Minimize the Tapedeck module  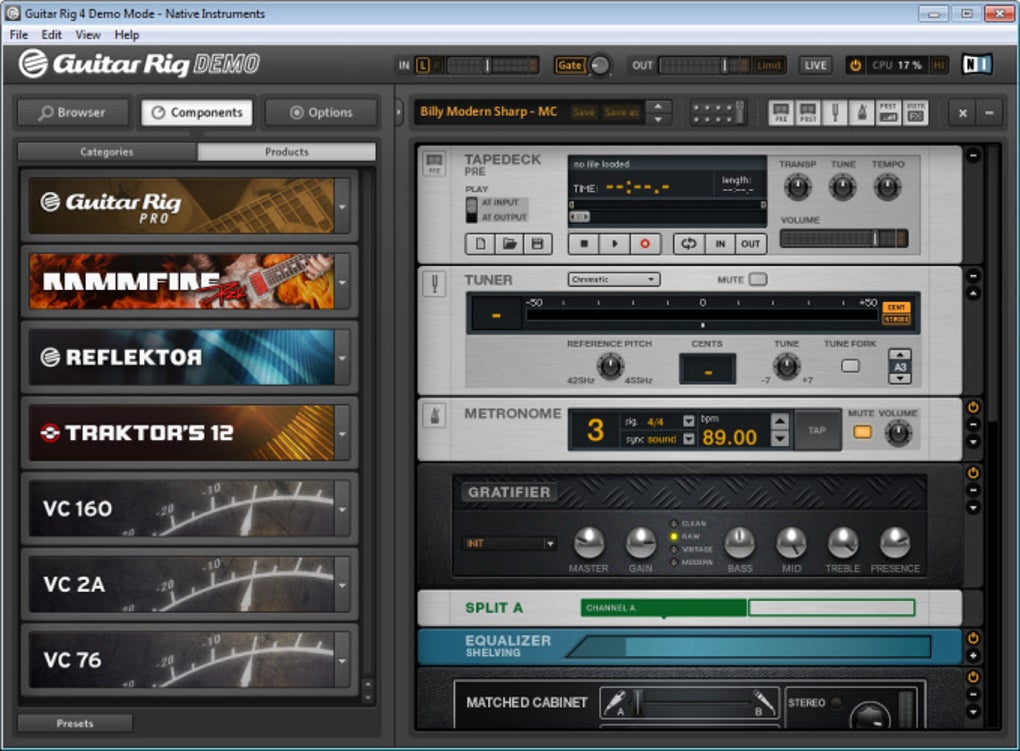click(973, 156)
